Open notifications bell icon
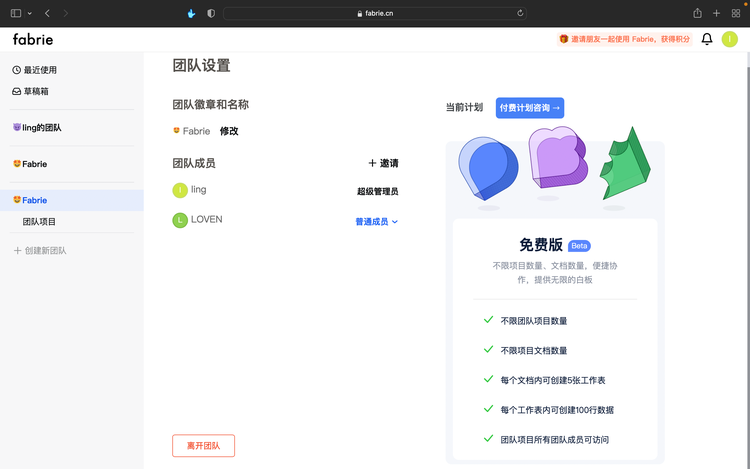The image size is (750, 469). 706,39
